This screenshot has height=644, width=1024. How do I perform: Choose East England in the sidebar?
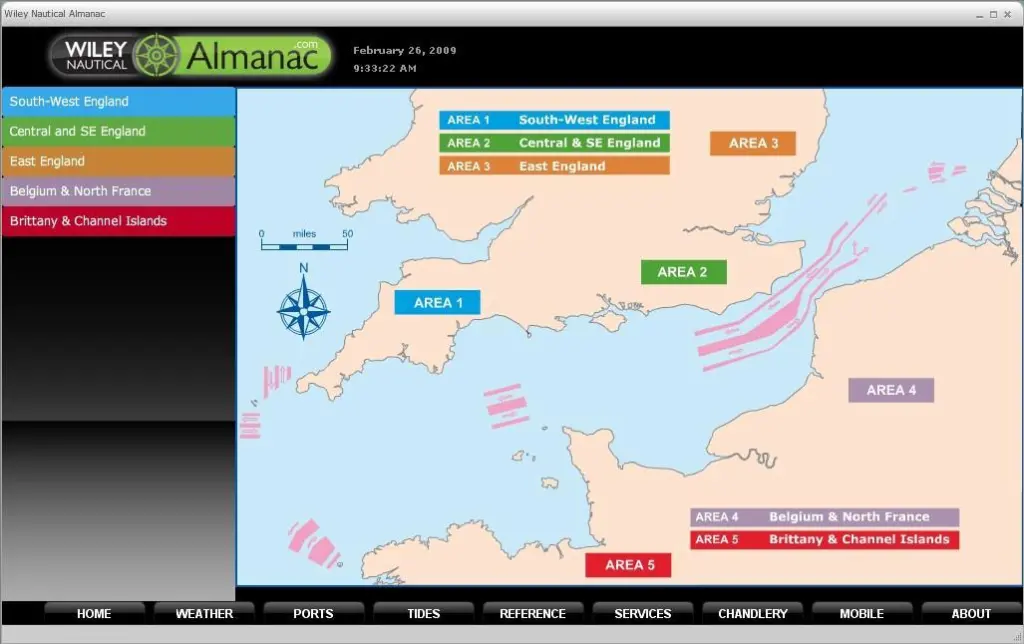[118, 161]
